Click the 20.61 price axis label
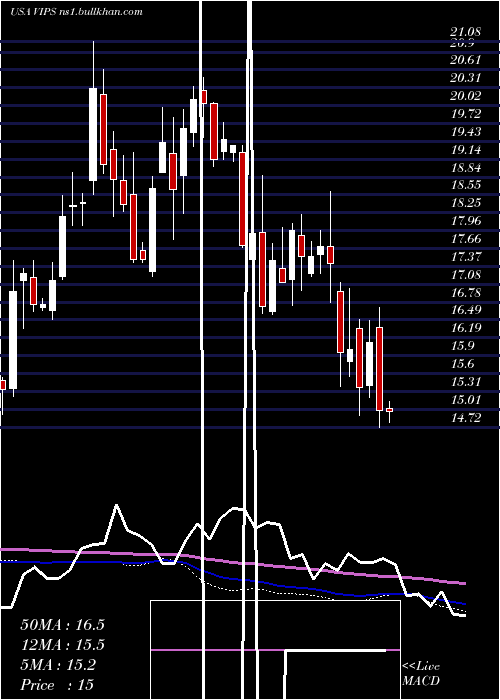The width and height of the screenshot is (500, 700). [466, 60]
